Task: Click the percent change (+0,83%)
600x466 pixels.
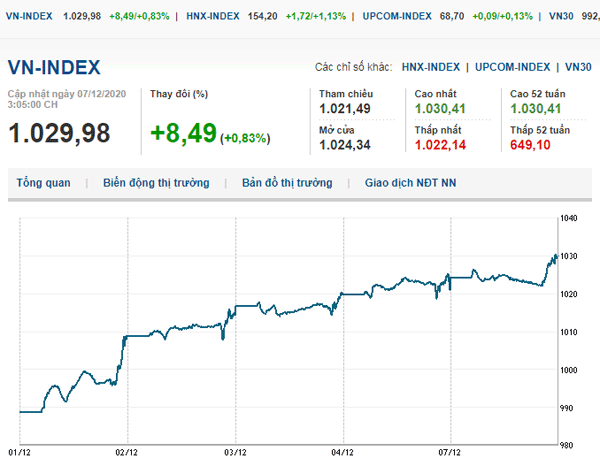Action: 245,138
